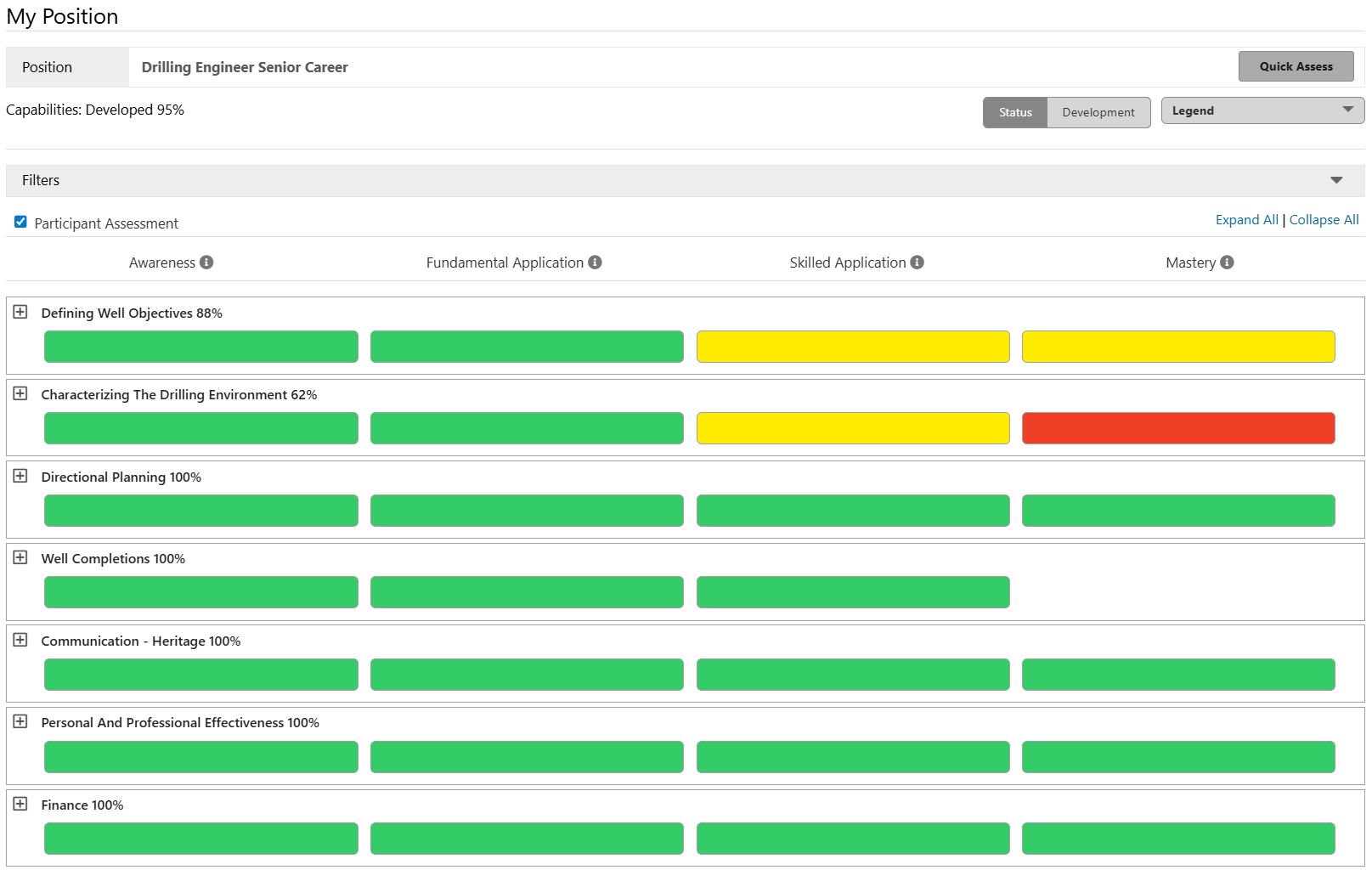Viewport: 1372px width, 870px height.
Task: Click Characterizing Drilling Environment Fundamental Application bar
Action: pos(527,428)
